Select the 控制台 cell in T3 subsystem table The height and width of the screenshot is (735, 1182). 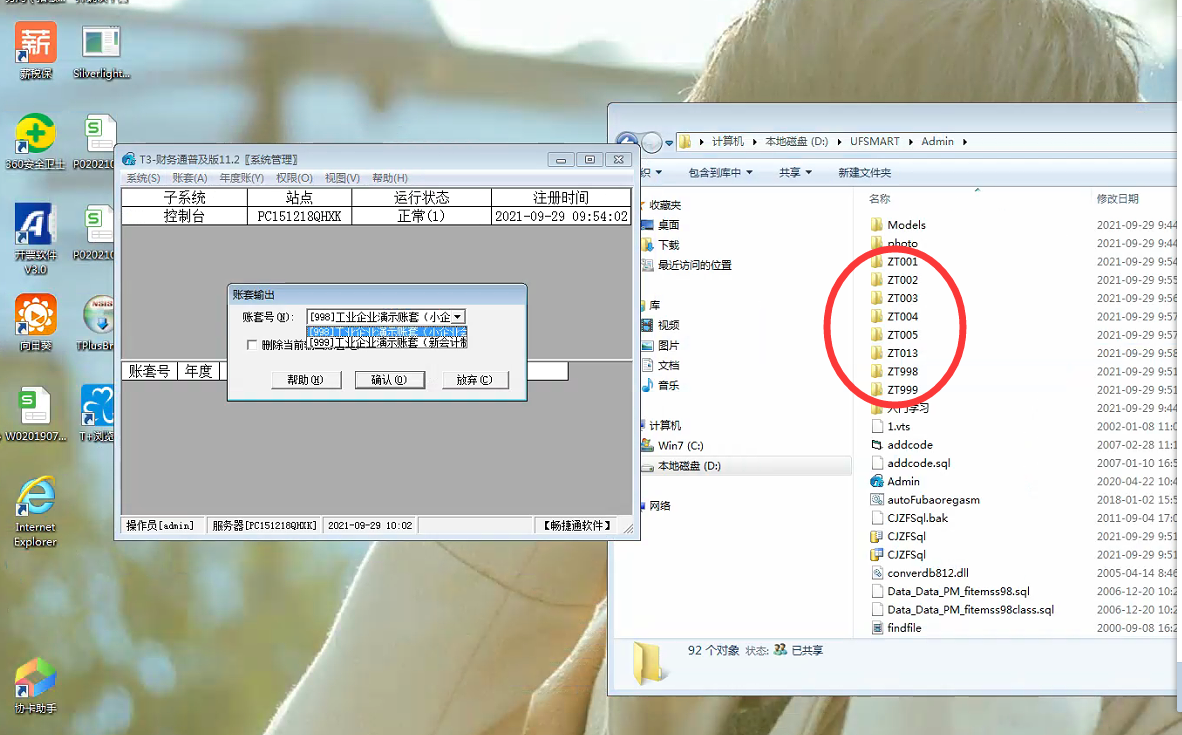click(x=185, y=216)
